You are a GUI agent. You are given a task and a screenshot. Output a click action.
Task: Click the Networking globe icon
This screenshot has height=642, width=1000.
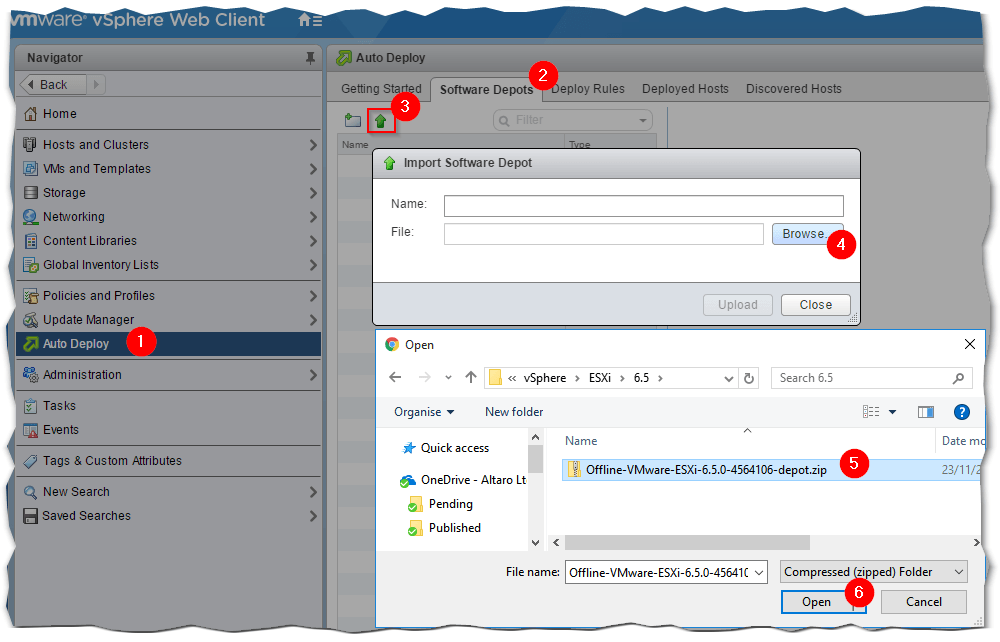pos(30,217)
